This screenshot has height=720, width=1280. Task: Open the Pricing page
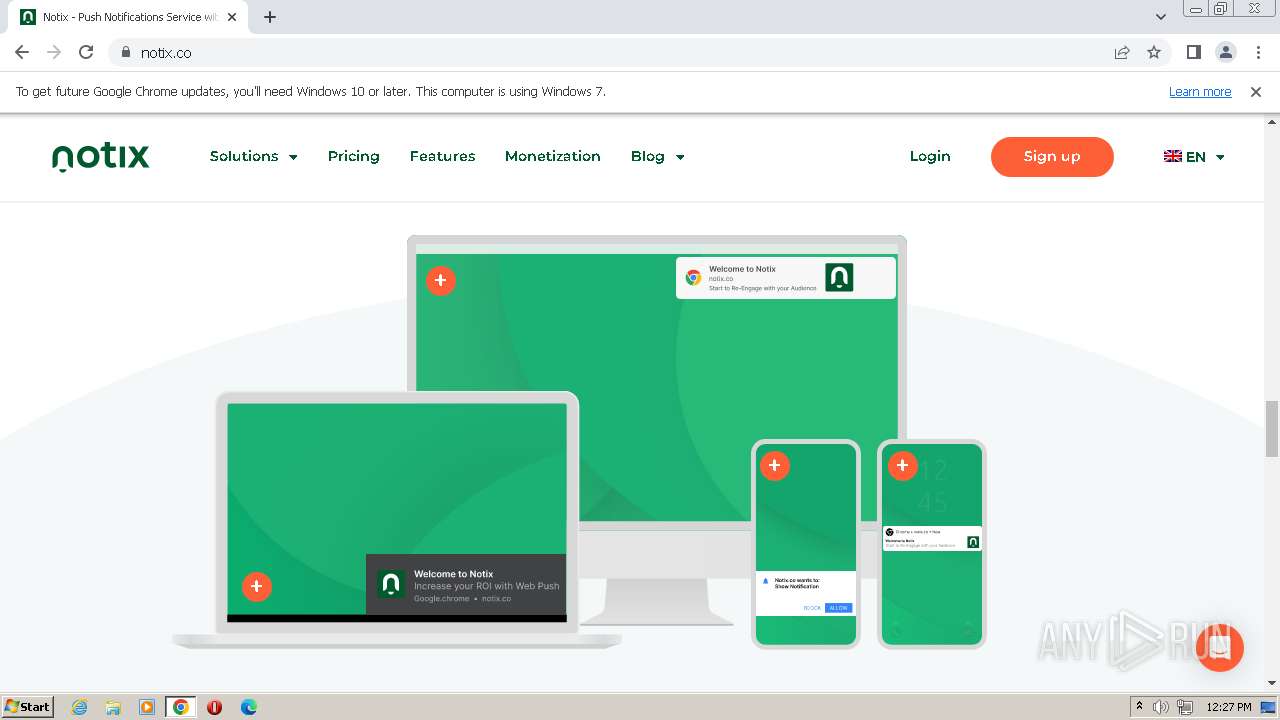click(x=354, y=156)
